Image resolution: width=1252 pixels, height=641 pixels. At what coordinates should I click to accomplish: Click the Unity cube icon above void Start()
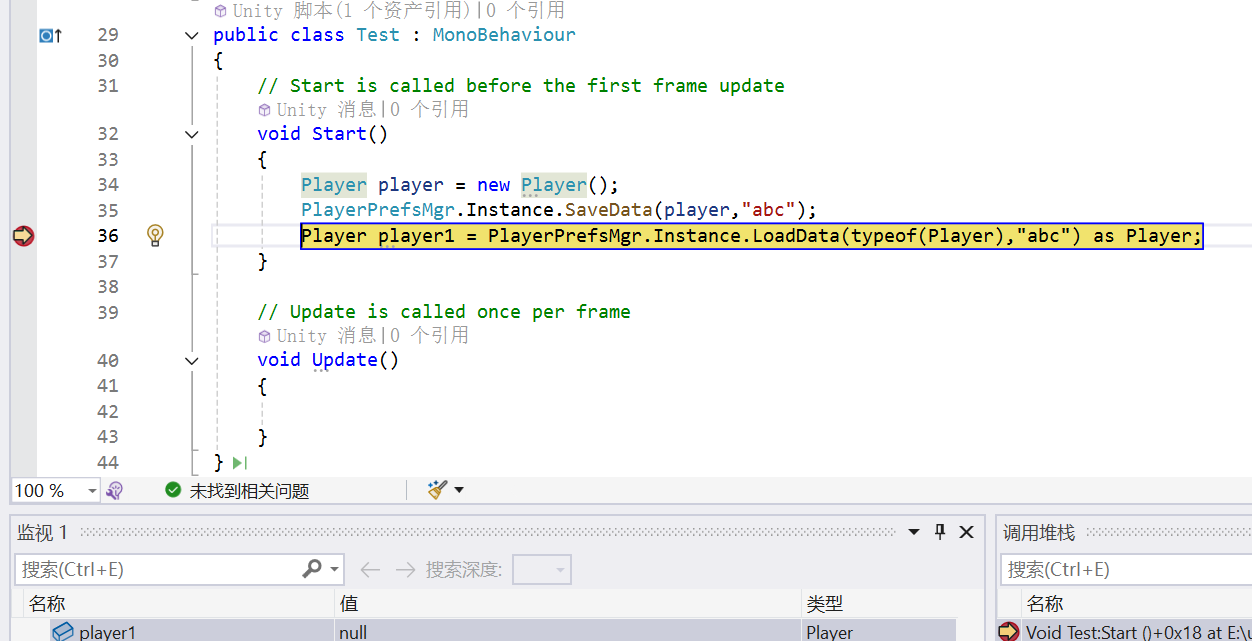(264, 110)
